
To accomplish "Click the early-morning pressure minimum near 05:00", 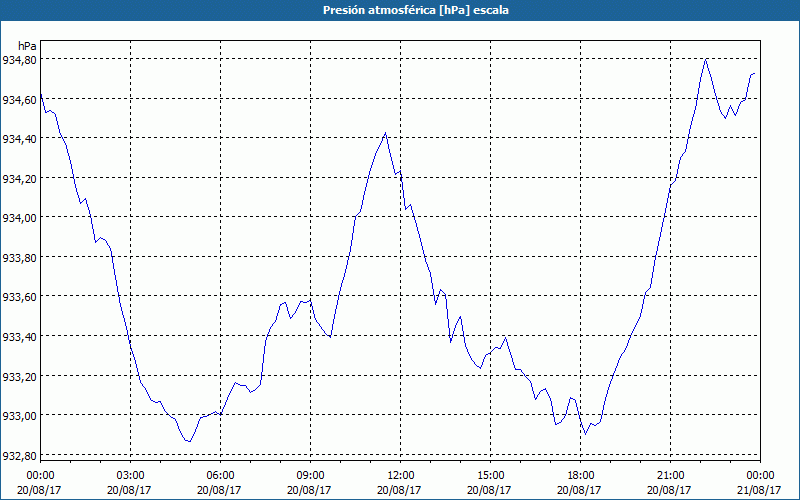I will [x=189, y=441].
